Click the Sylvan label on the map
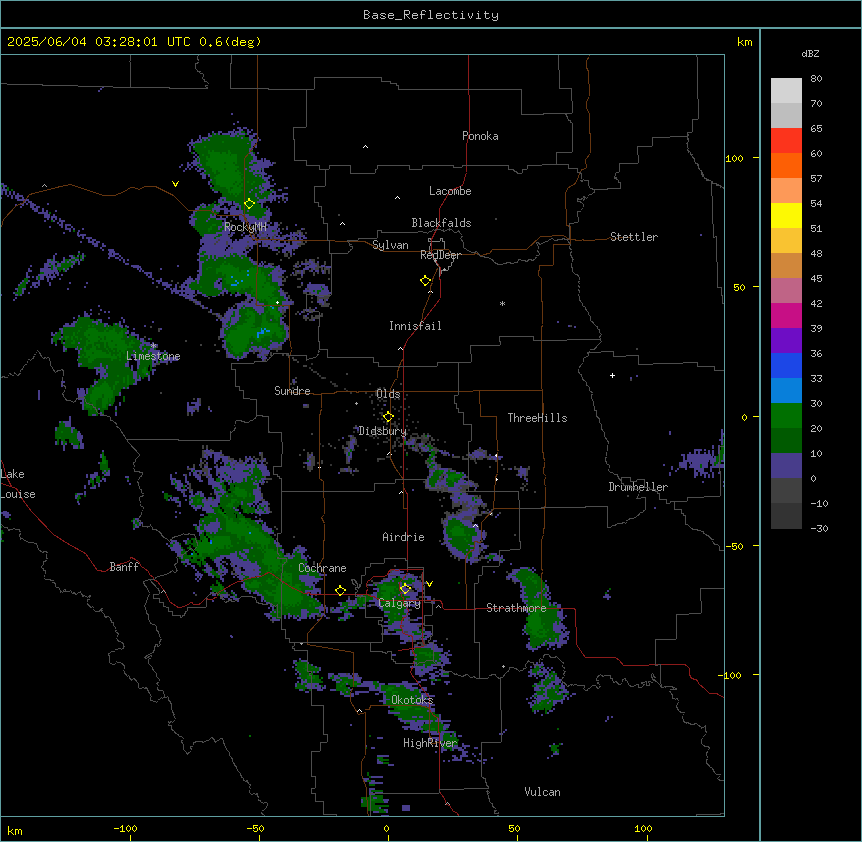This screenshot has height=842, width=862. (390, 245)
